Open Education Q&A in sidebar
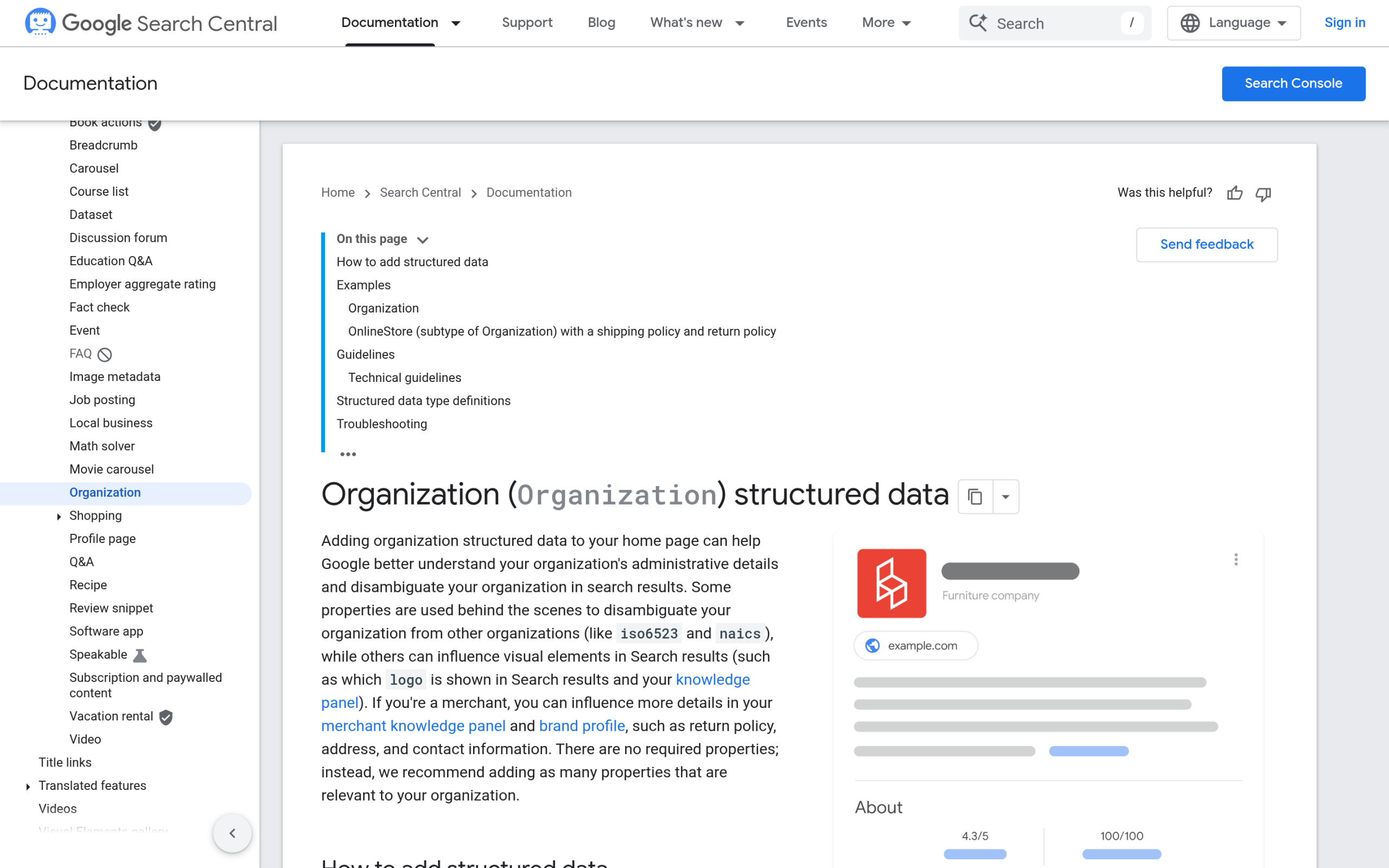 coord(111,261)
